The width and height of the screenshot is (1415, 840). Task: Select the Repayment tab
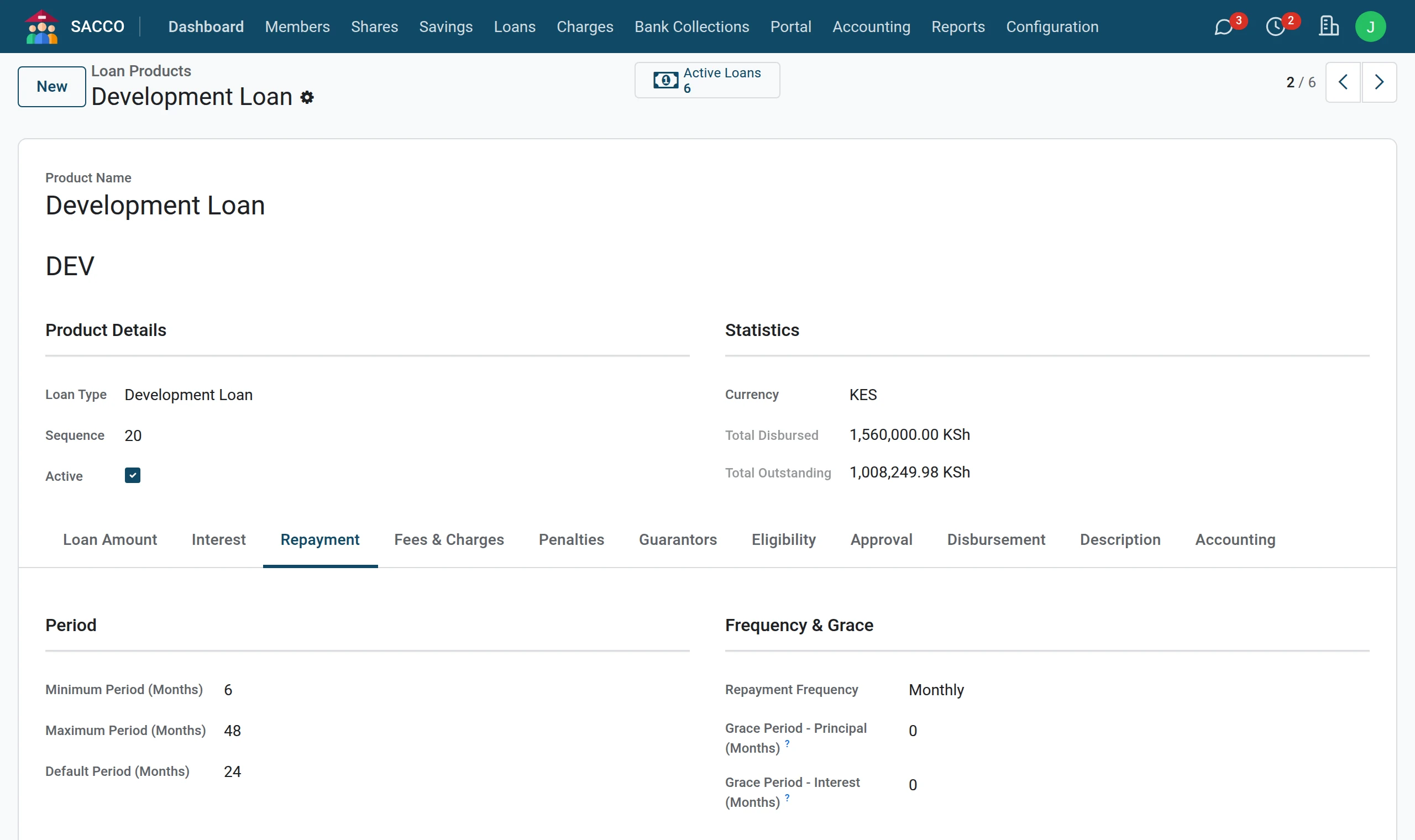click(x=320, y=539)
